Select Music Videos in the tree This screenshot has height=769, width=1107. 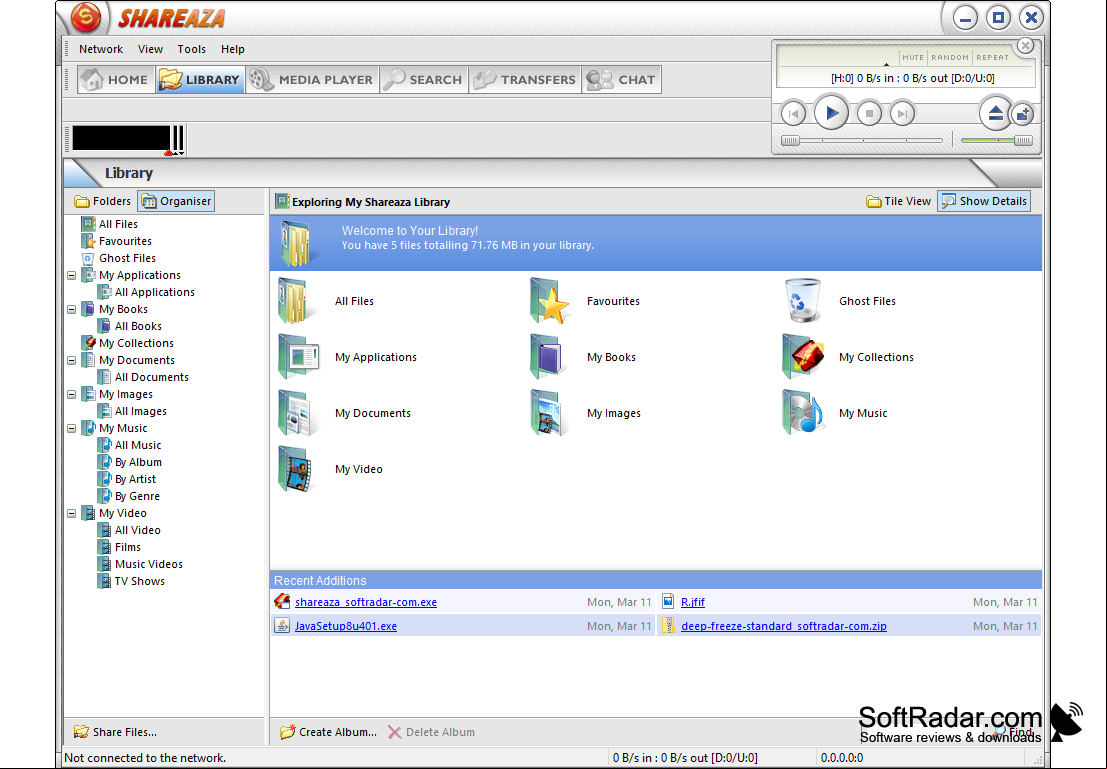[148, 564]
